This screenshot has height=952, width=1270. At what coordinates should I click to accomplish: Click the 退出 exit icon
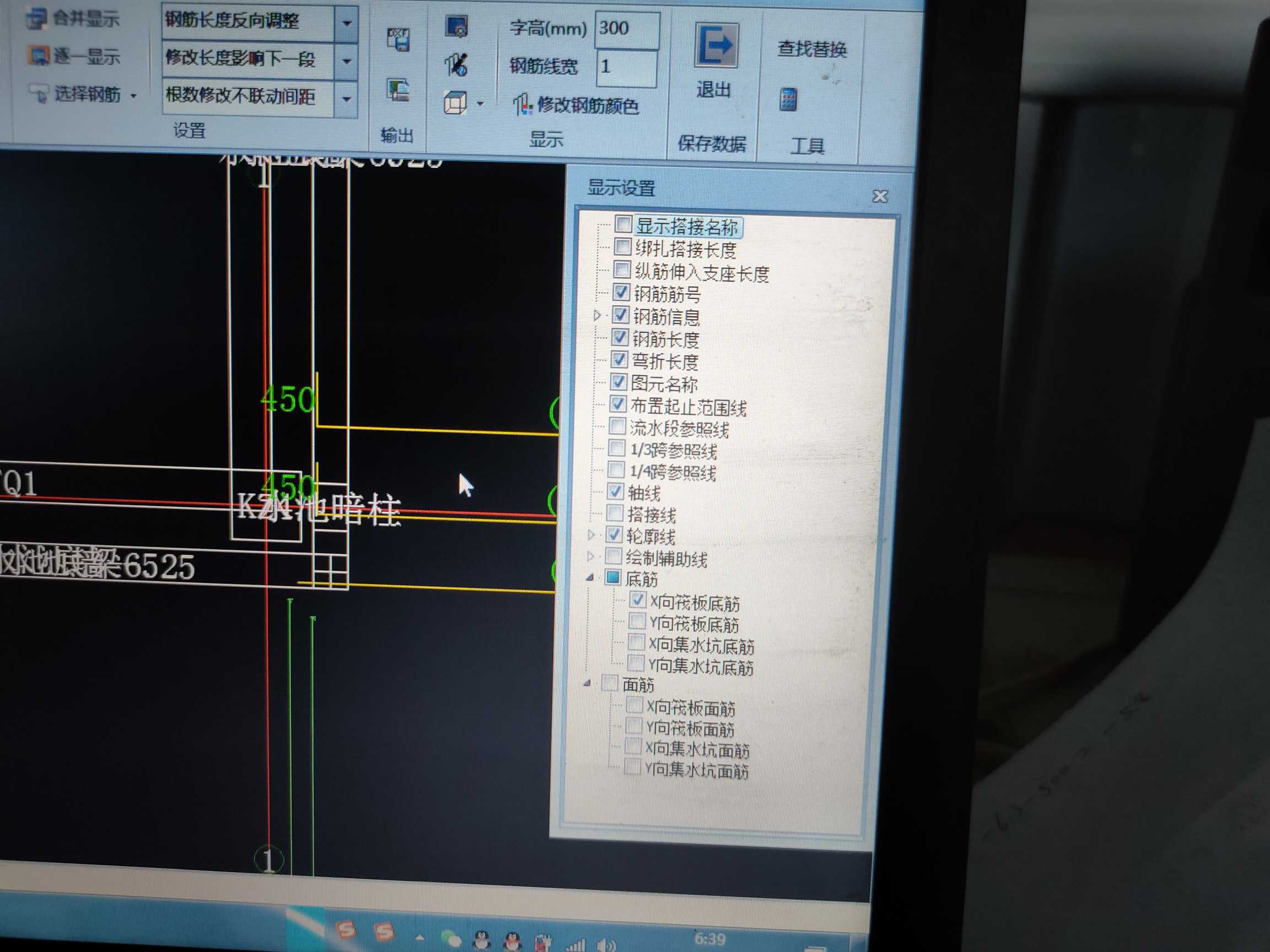716,45
